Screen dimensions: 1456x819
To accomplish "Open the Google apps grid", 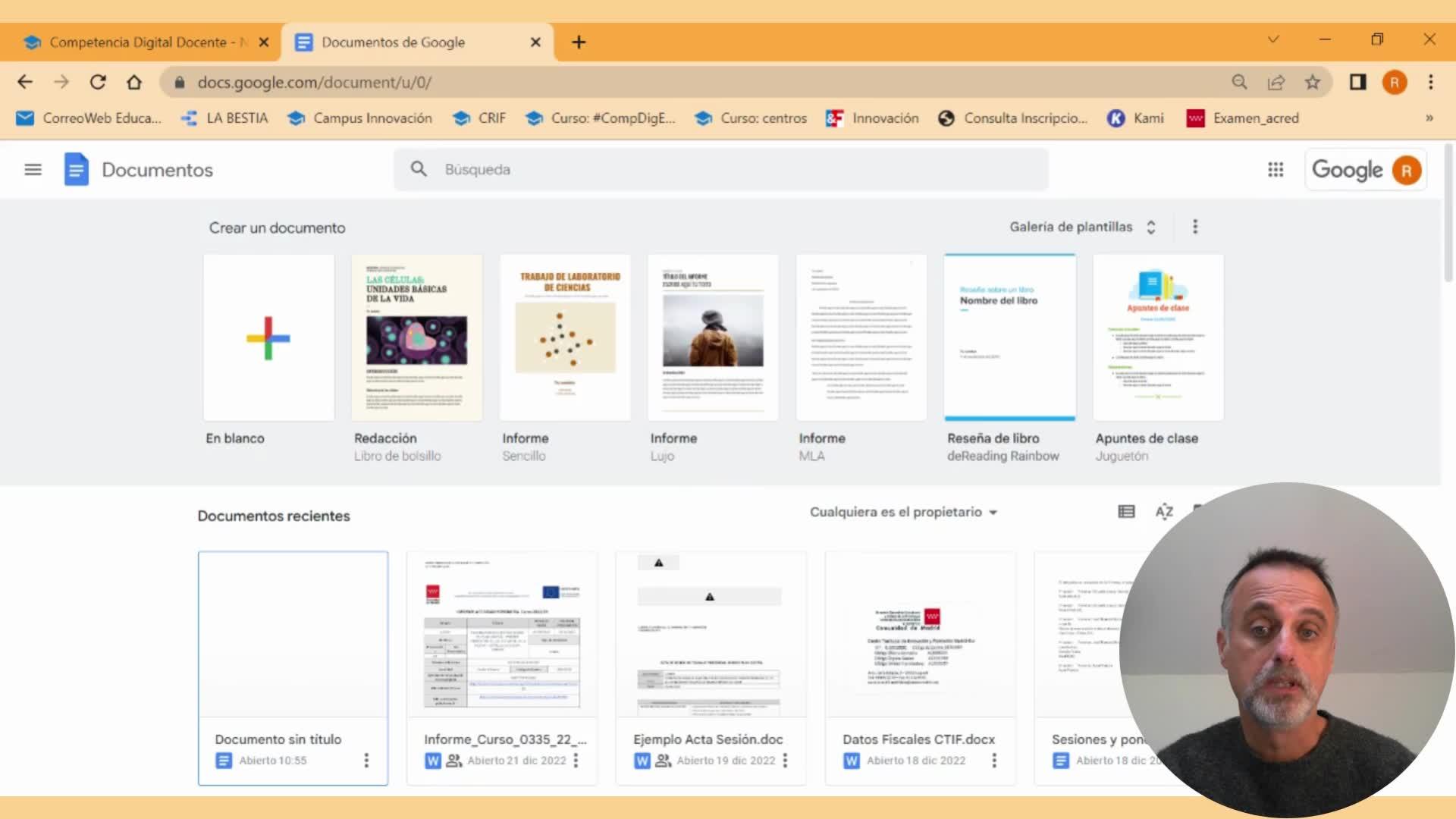I will 1276,170.
